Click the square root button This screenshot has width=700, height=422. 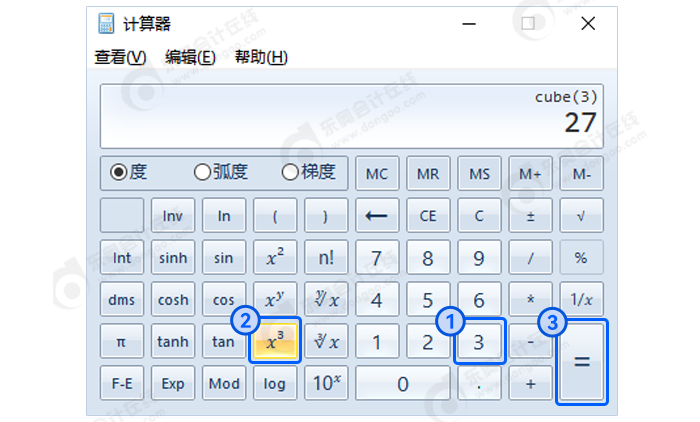coord(581,215)
